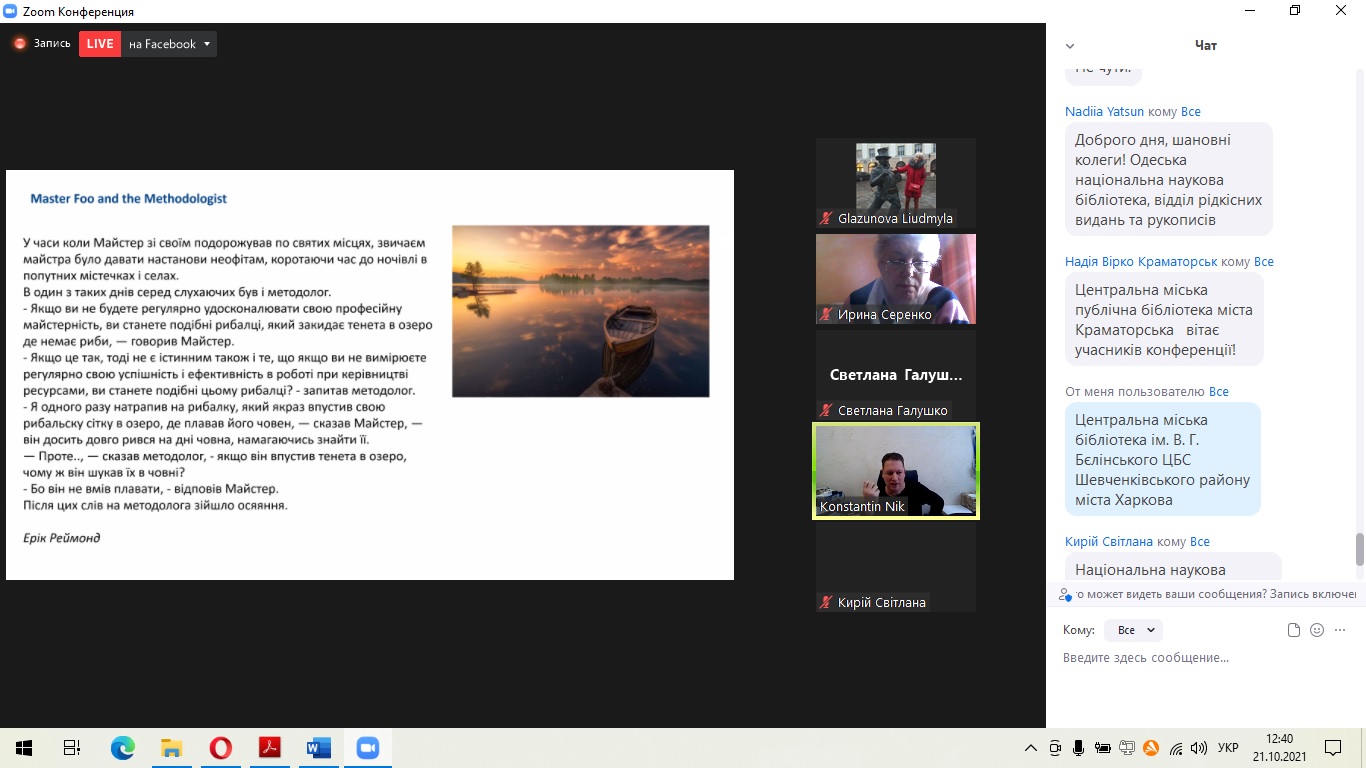Click the Meet Now camera tray icon

tap(1056, 748)
